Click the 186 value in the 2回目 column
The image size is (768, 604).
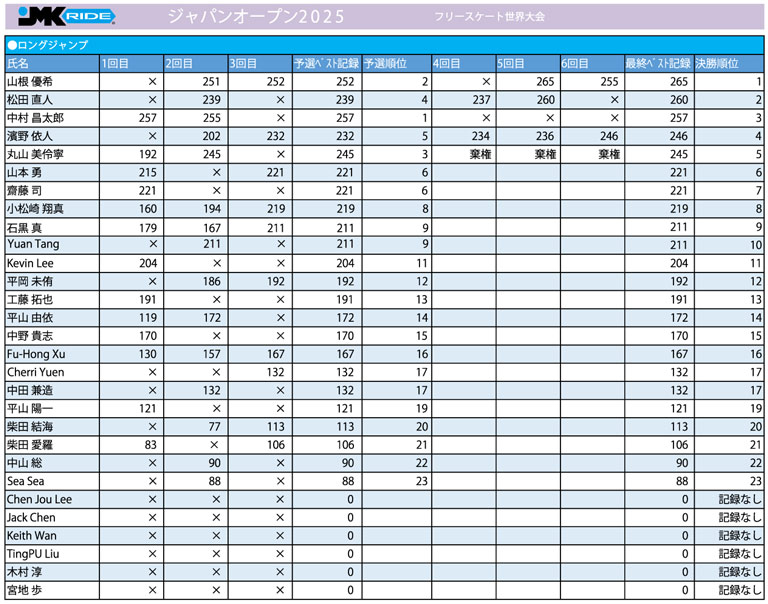[212, 282]
